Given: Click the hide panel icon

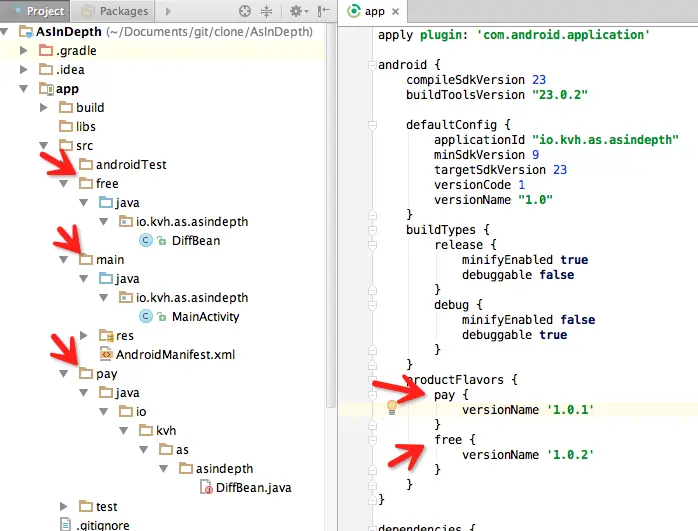Looking at the screenshot, I should point(324,11).
